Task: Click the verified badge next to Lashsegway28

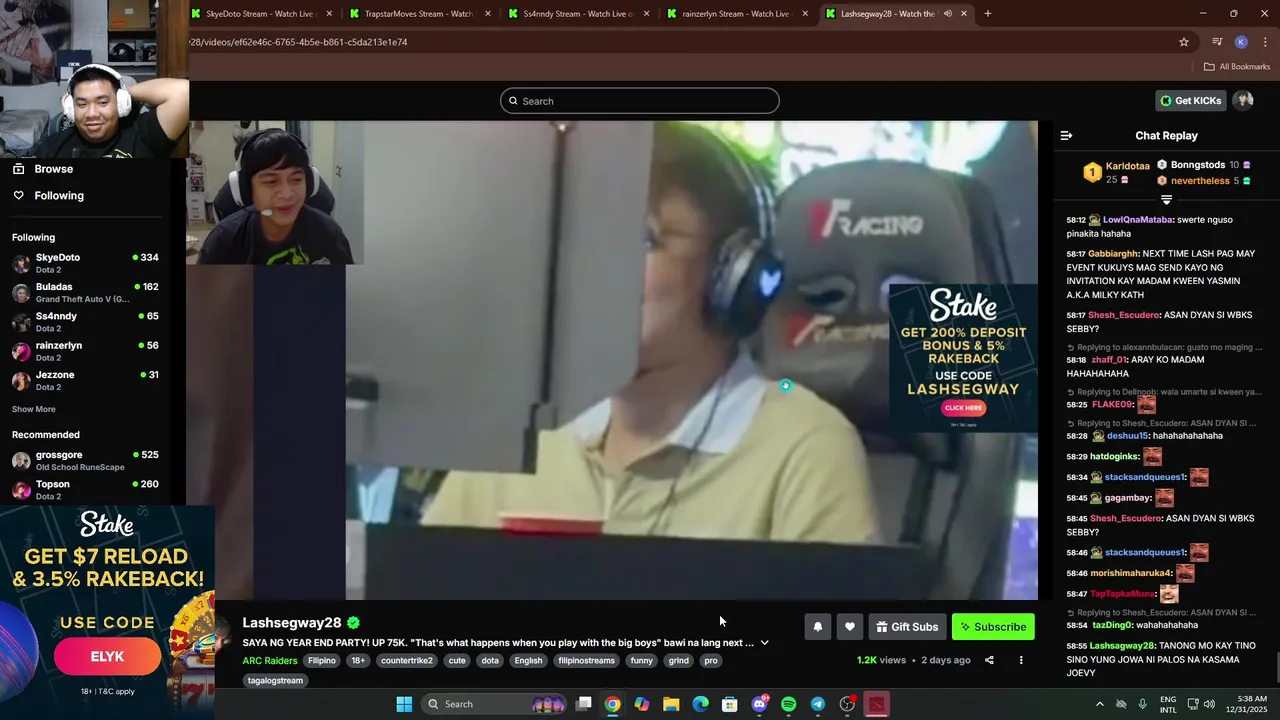Action: [354, 623]
